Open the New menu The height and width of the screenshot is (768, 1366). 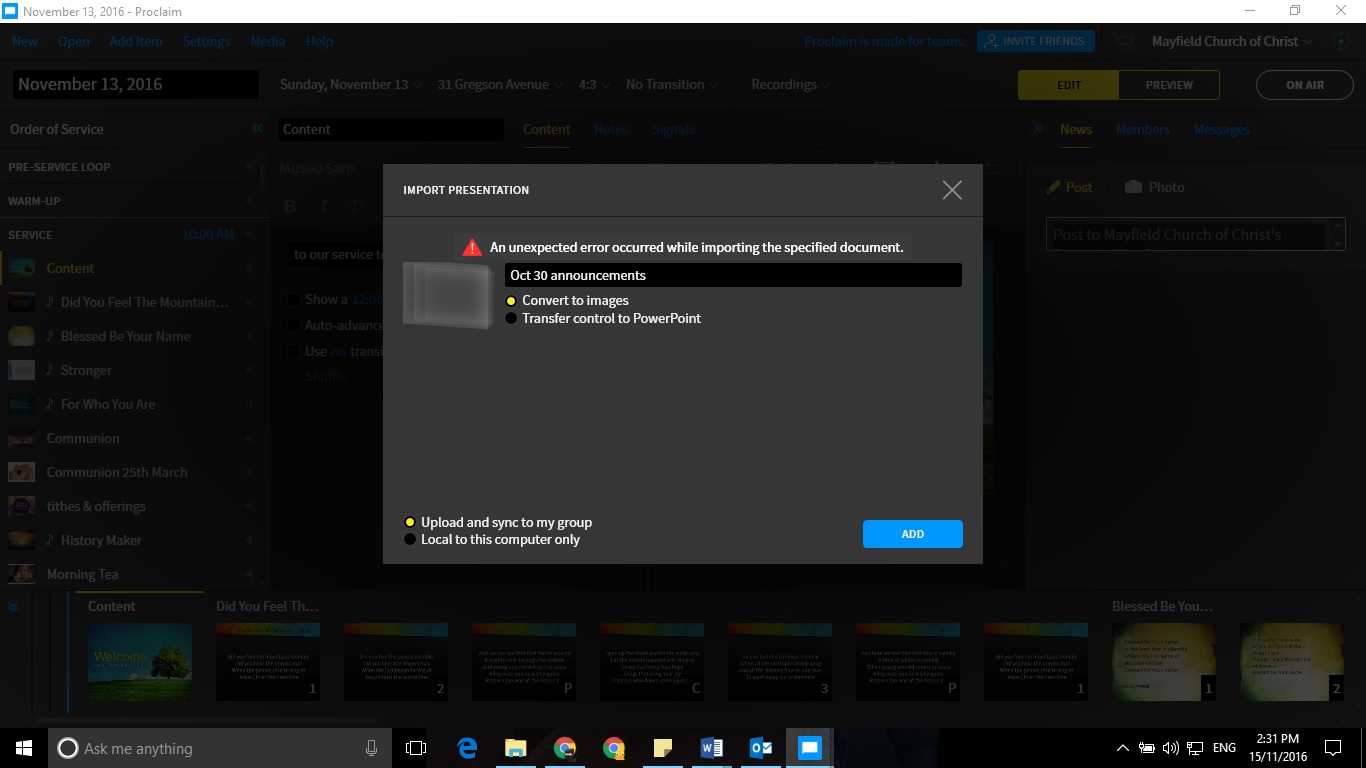click(x=25, y=41)
